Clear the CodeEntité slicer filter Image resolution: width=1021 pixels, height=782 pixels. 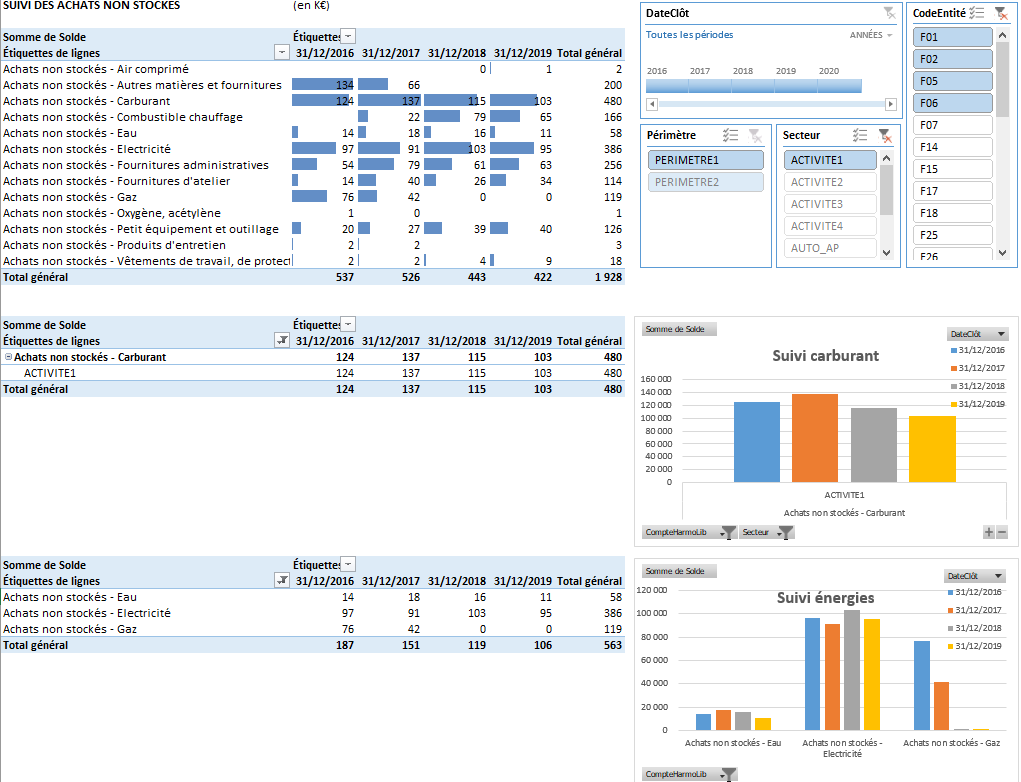click(1001, 13)
